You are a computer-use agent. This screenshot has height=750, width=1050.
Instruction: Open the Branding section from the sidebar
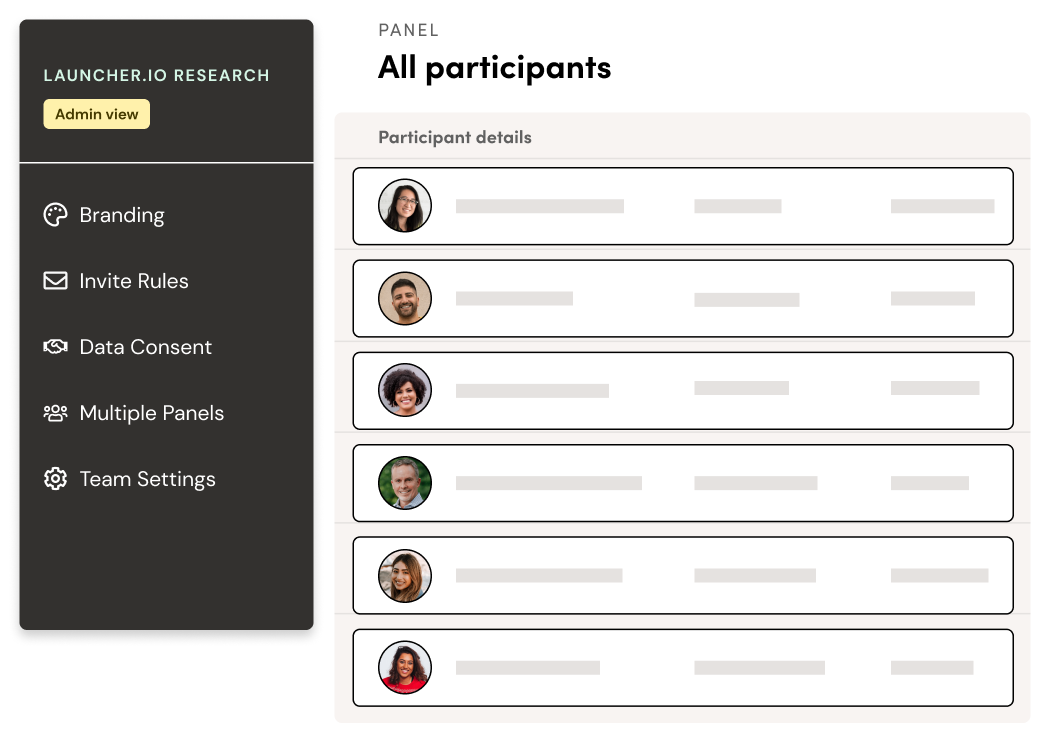(122, 214)
